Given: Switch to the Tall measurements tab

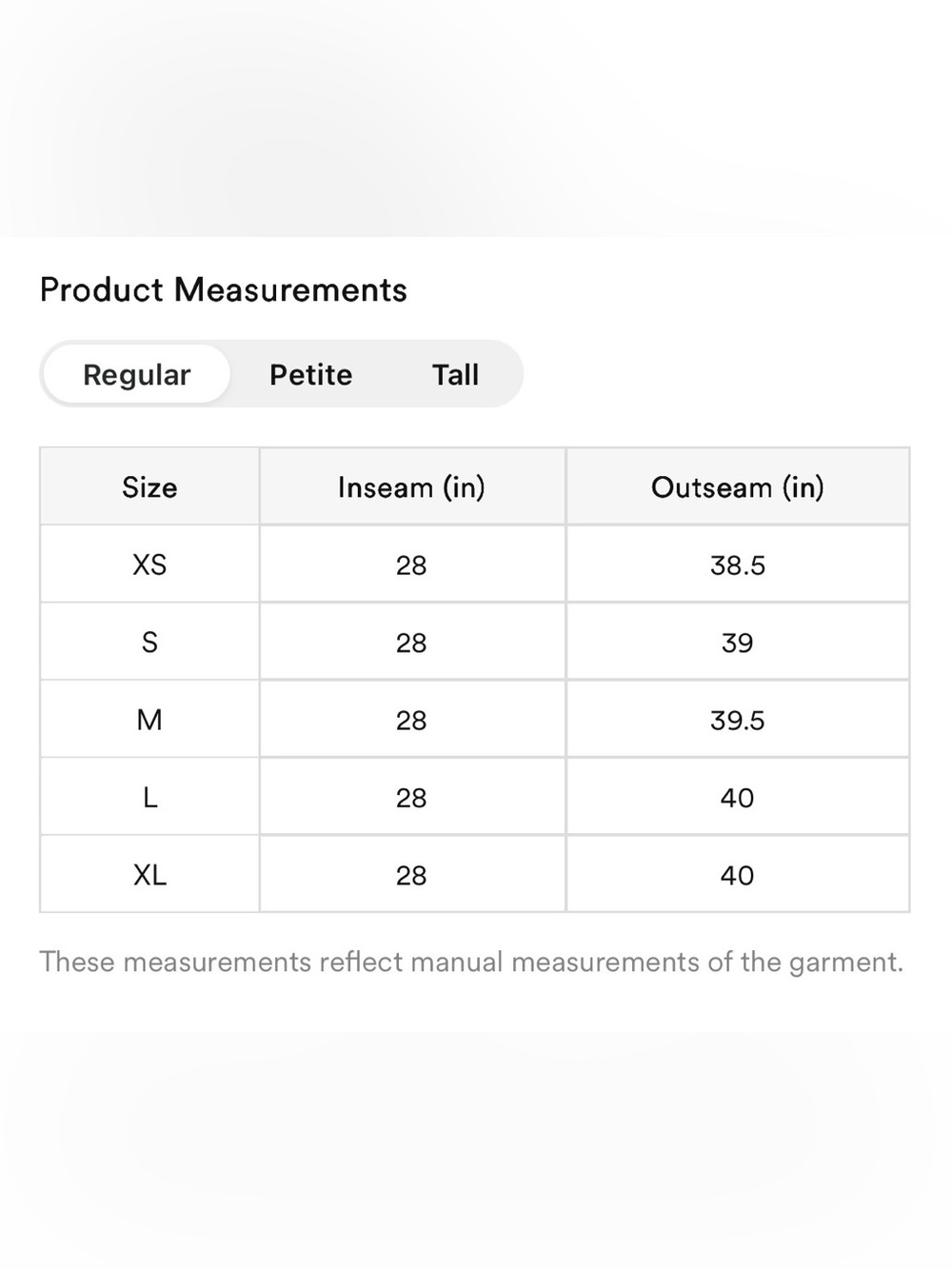Looking at the screenshot, I should coord(455,374).
